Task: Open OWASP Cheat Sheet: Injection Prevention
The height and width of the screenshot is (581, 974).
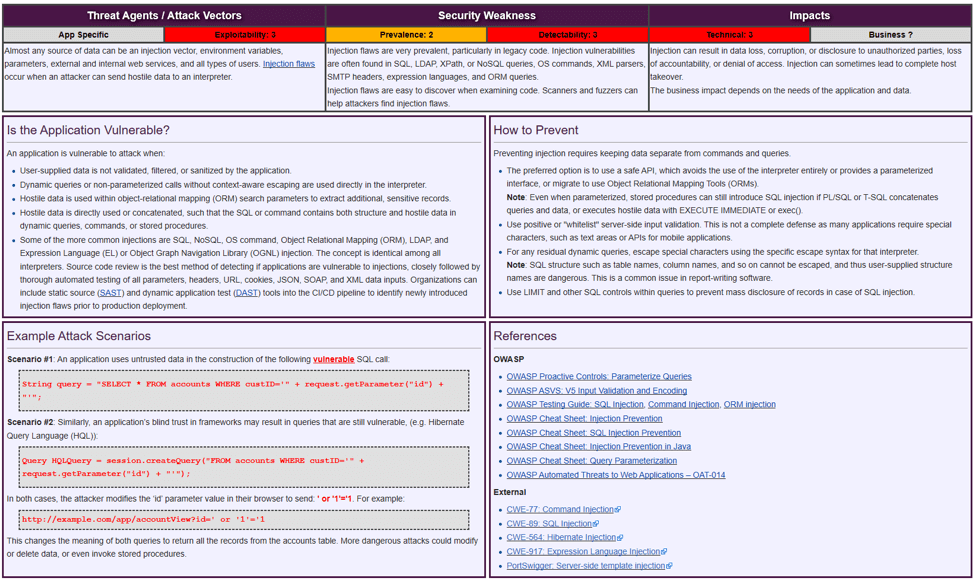Action: click(584, 419)
